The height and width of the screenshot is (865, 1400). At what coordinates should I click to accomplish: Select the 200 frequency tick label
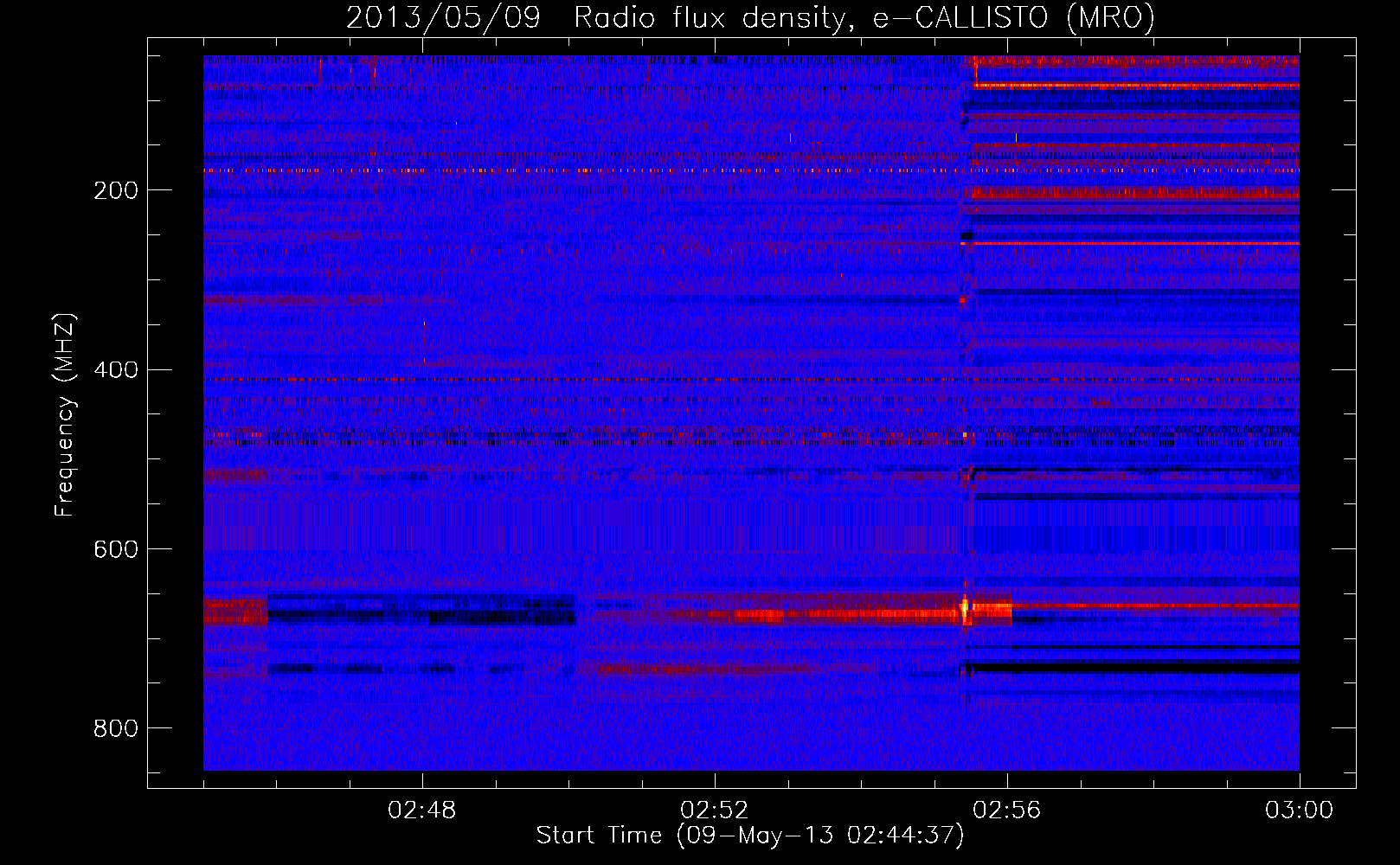(x=116, y=190)
